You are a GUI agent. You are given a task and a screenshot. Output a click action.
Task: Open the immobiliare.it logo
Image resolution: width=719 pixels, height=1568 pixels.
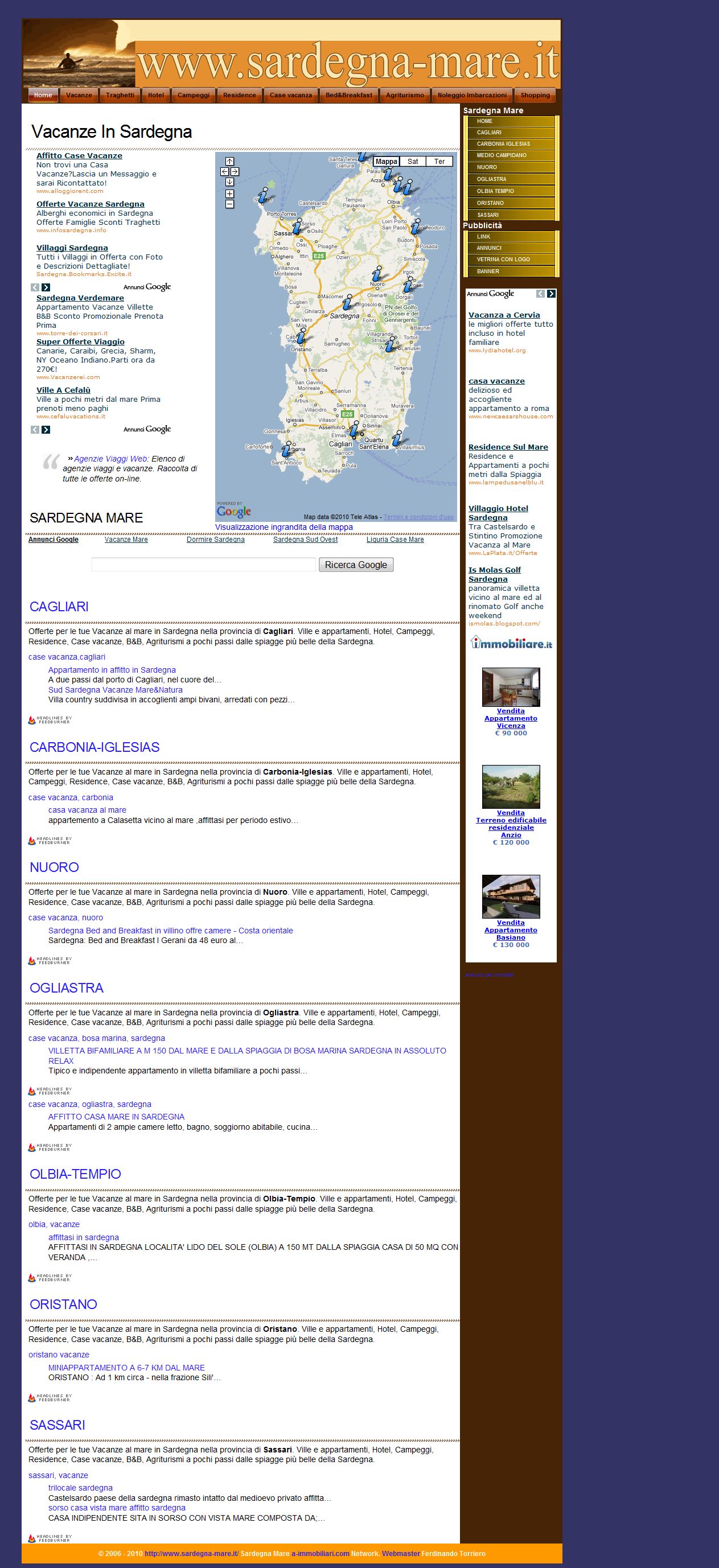(511, 643)
